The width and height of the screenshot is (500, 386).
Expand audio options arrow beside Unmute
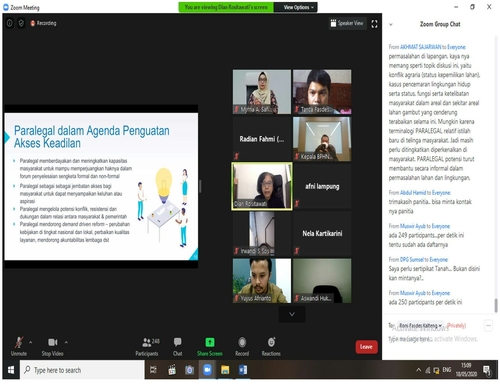click(31, 342)
